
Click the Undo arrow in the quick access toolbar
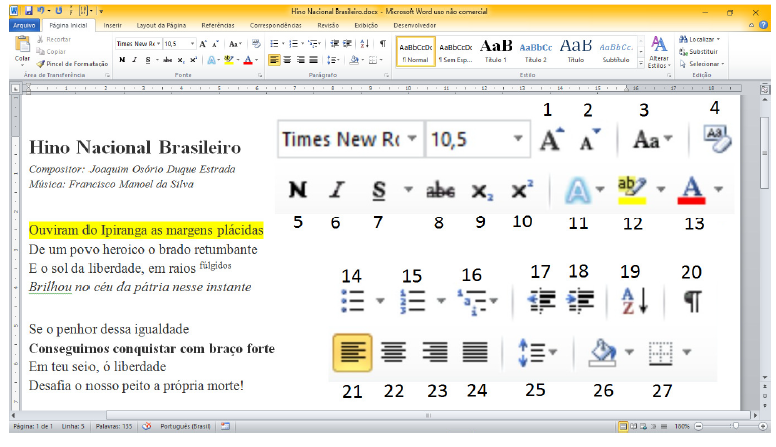(x=40, y=10)
